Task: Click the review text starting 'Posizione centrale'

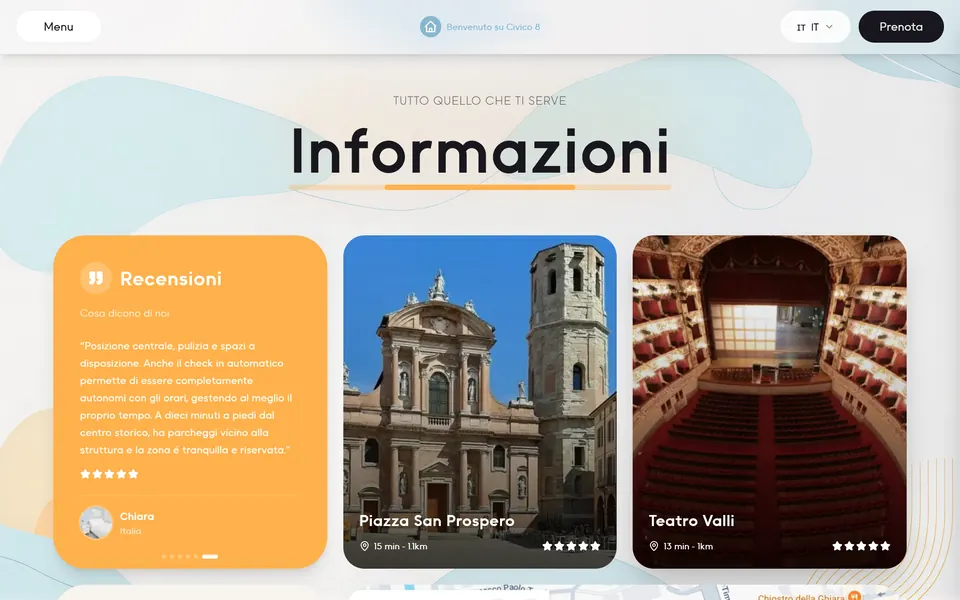Action: click(186, 398)
